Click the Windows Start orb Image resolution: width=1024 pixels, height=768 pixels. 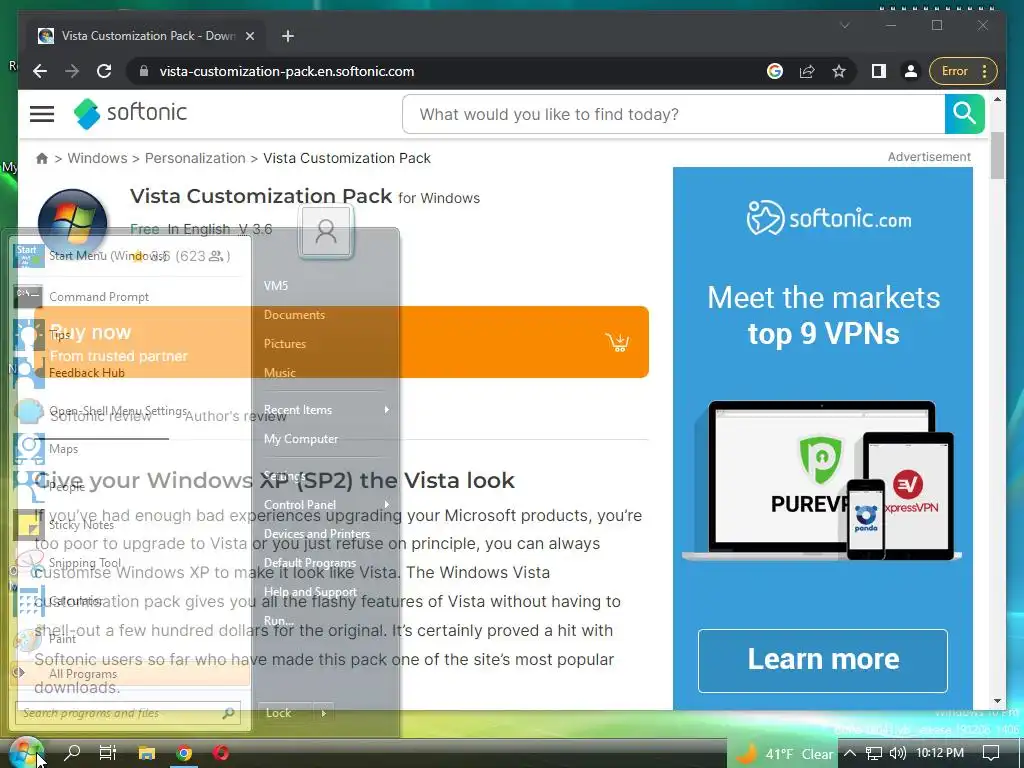tap(25, 752)
